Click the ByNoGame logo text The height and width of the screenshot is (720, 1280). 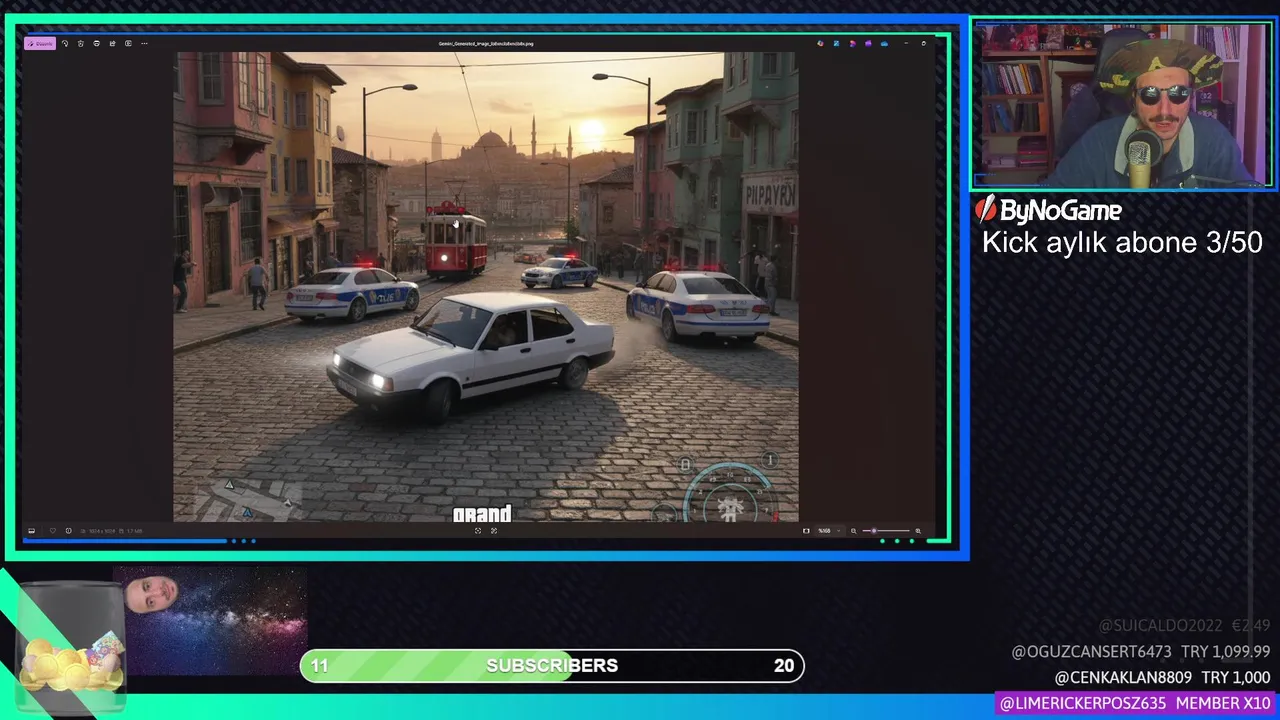point(1049,210)
